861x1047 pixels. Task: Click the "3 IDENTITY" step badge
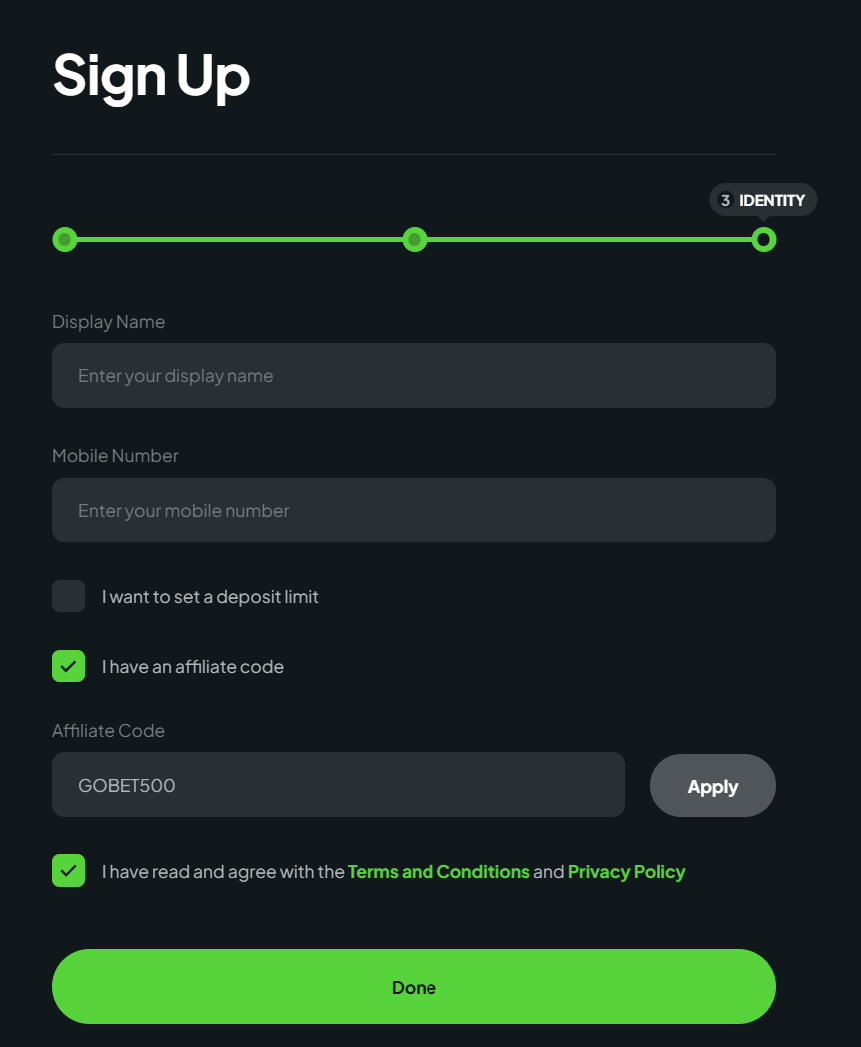click(763, 200)
